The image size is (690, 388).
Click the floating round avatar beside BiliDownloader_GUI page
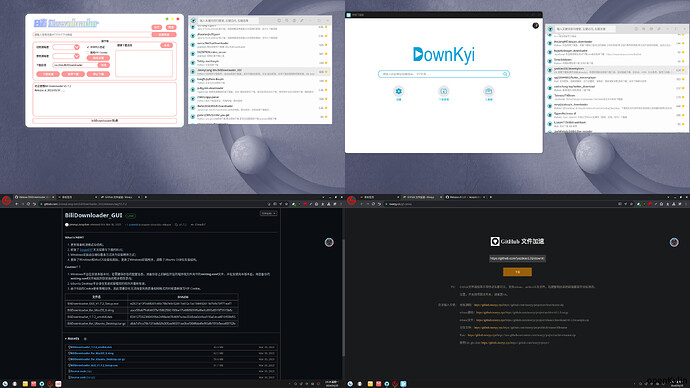click(x=329, y=242)
